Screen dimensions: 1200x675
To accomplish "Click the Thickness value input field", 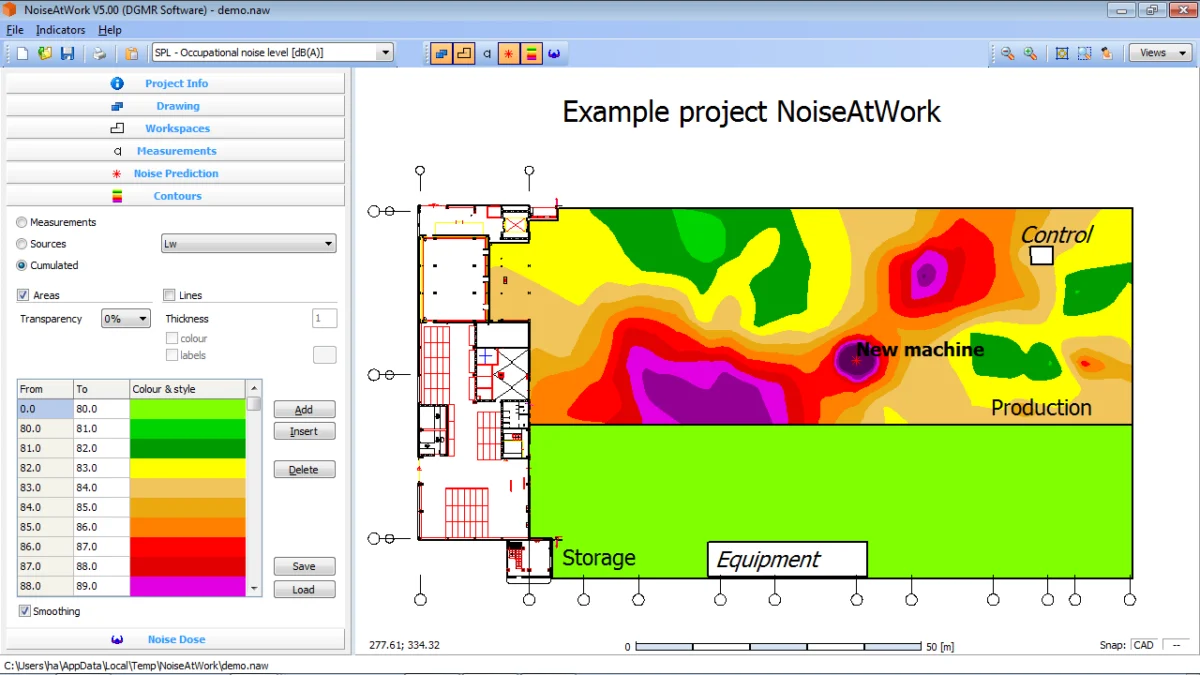I will [x=325, y=318].
